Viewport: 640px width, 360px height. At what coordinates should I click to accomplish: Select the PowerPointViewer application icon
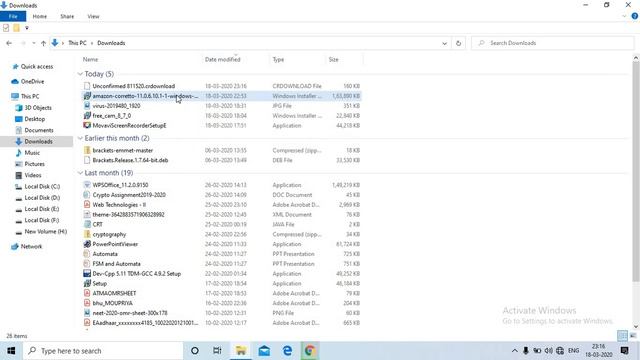coord(87,244)
